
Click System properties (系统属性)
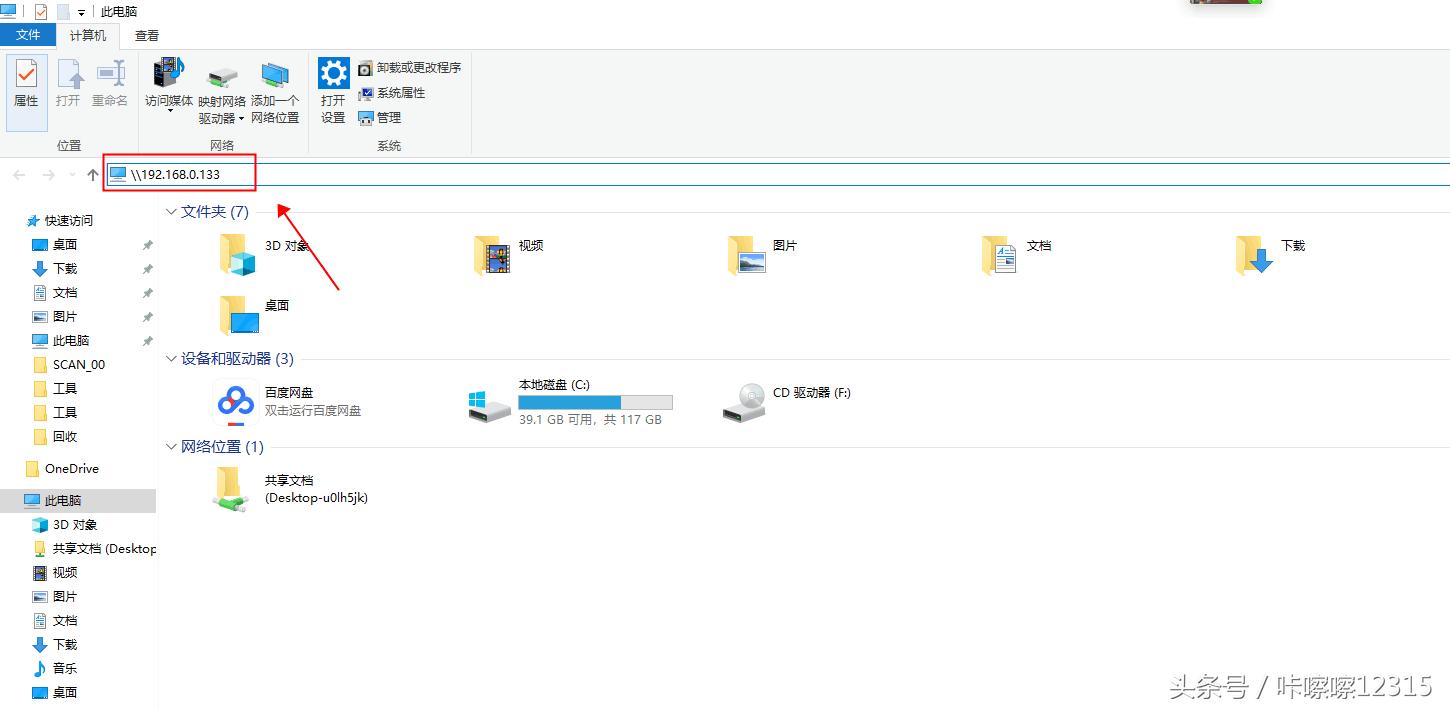392,93
